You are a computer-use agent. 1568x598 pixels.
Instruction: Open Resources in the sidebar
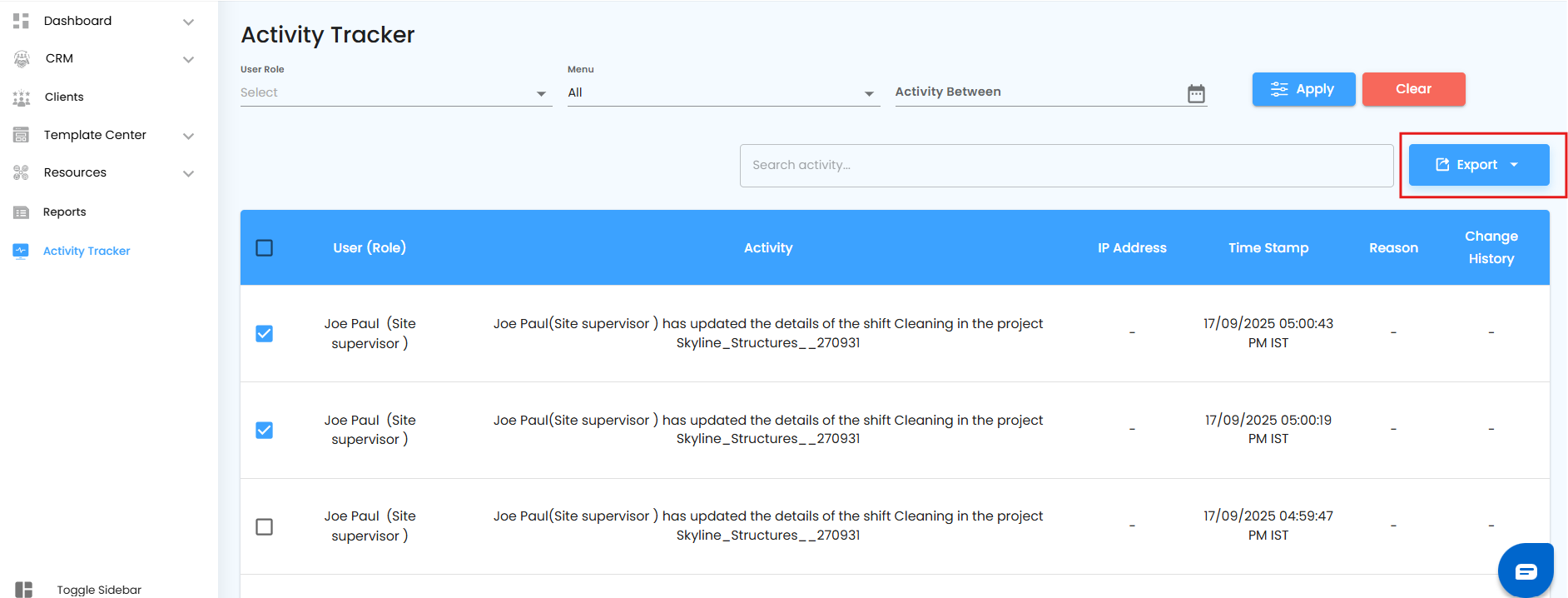coord(75,172)
